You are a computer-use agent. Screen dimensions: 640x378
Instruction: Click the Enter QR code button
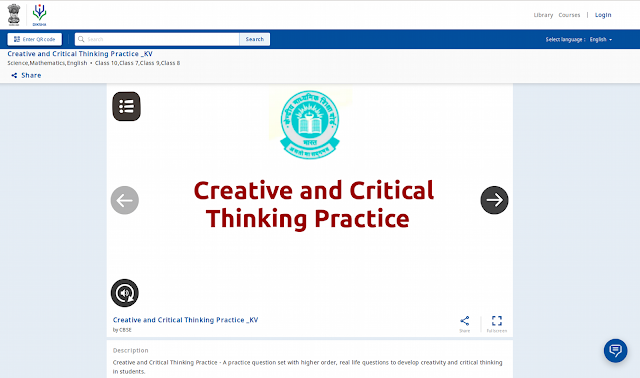35,39
